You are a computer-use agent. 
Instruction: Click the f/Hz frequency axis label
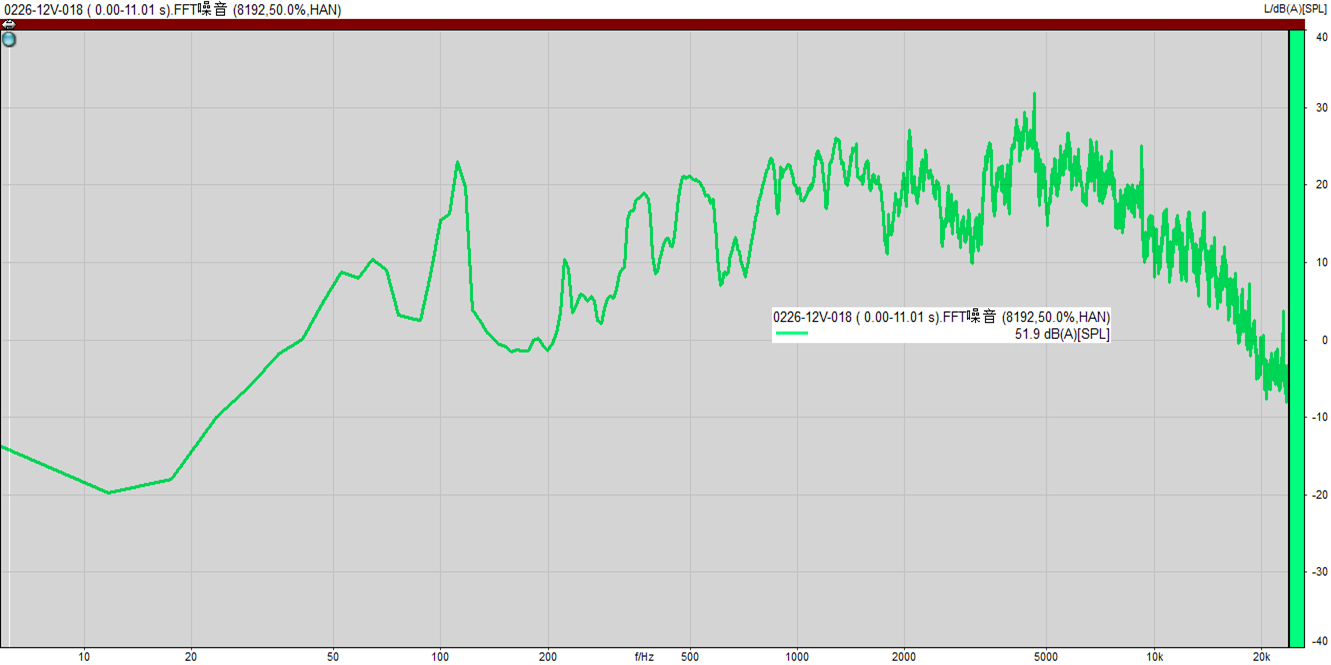[x=644, y=657]
